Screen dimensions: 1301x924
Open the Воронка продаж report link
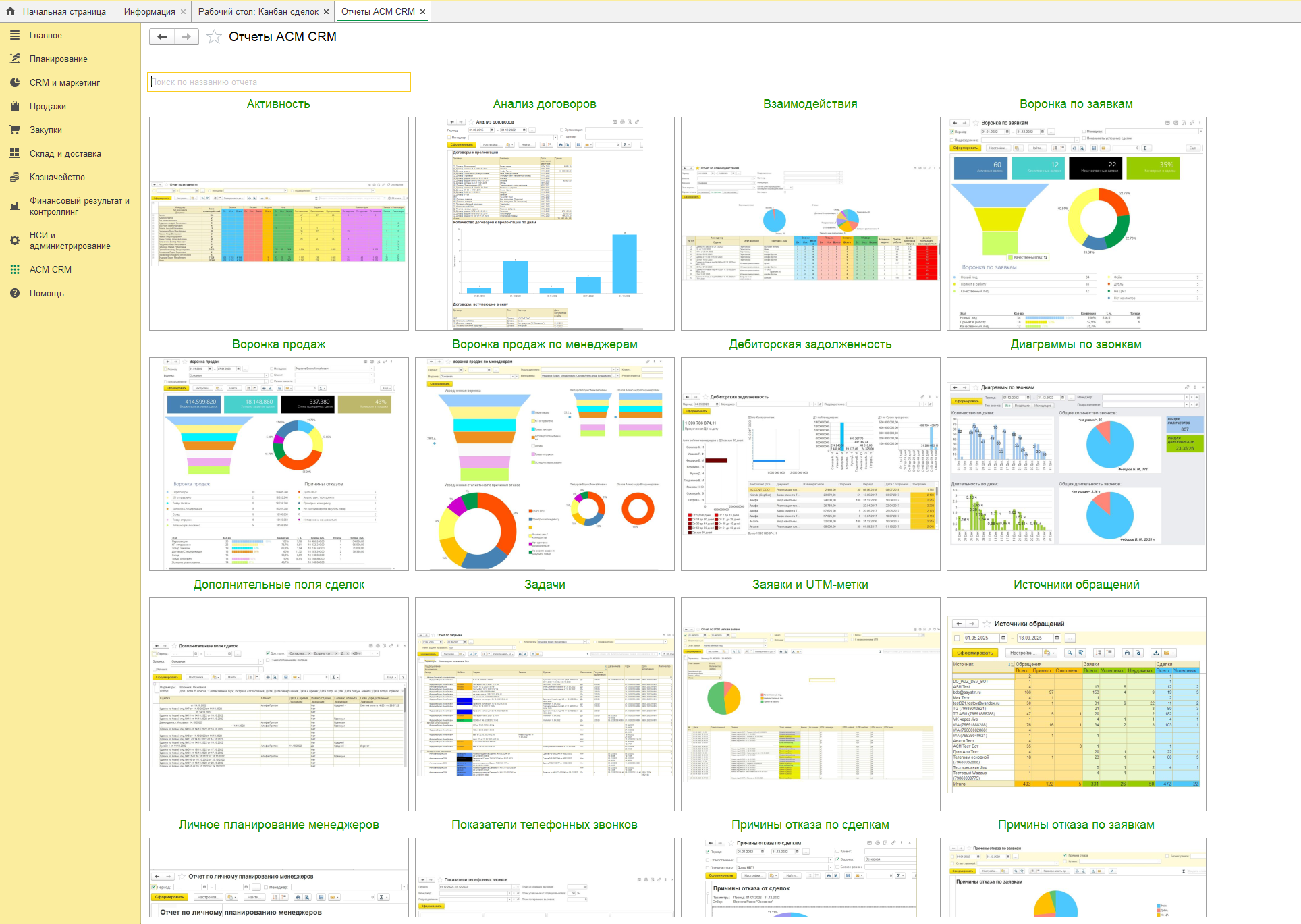[279, 344]
